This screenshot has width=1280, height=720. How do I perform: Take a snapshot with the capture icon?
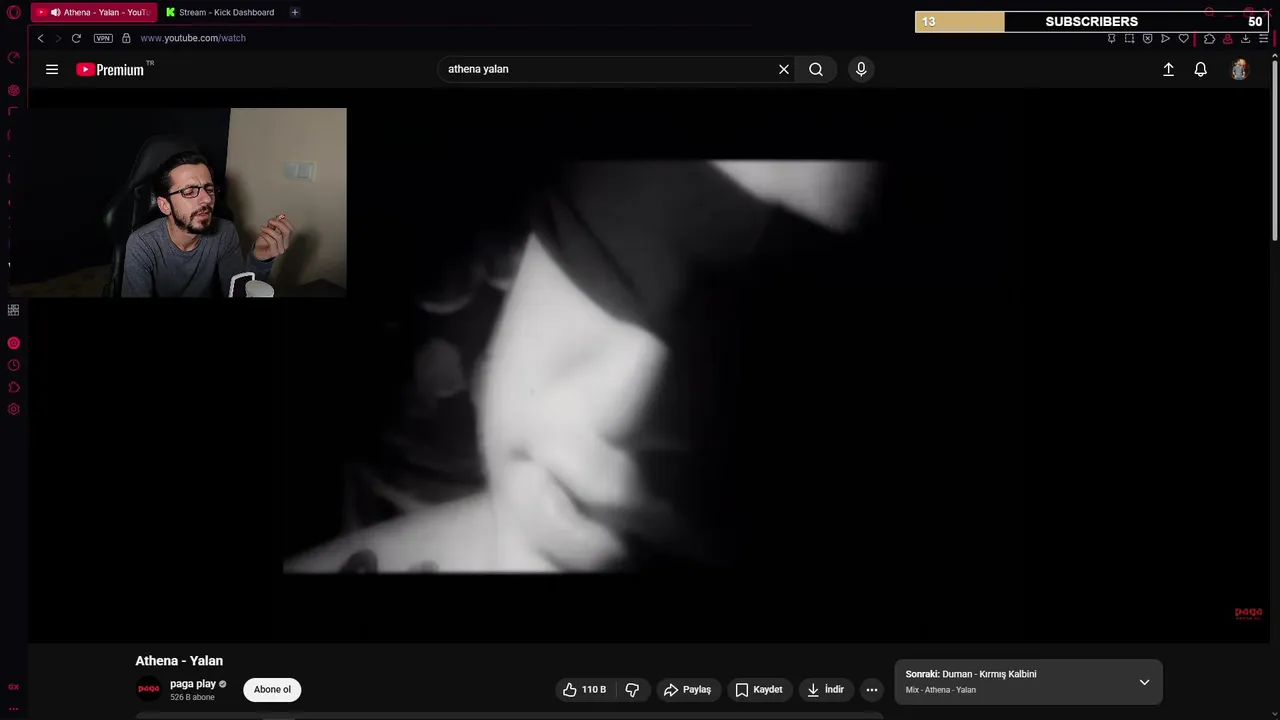tap(1129, 38)
